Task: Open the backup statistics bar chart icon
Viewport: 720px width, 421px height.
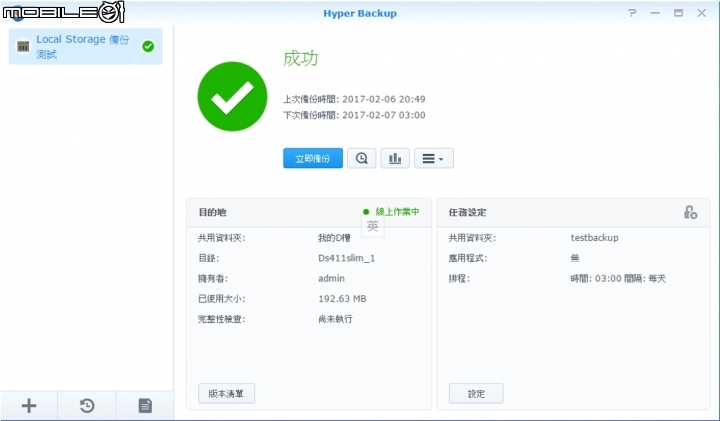Action: coord(395,158)
